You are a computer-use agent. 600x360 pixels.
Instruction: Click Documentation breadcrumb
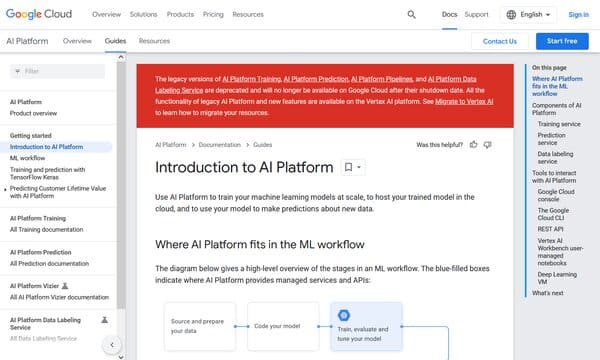pyautogui.click(x=220, y=145)
